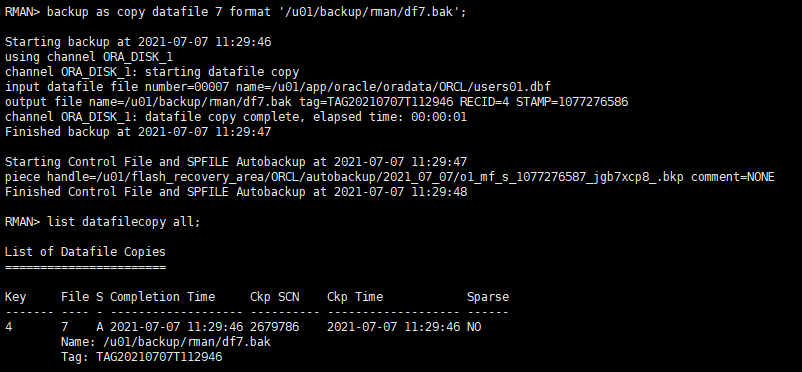This screenshot has width=802, height=372.
Task: Click the first RMAN> prompt text
Action: (x=22, y=12)
